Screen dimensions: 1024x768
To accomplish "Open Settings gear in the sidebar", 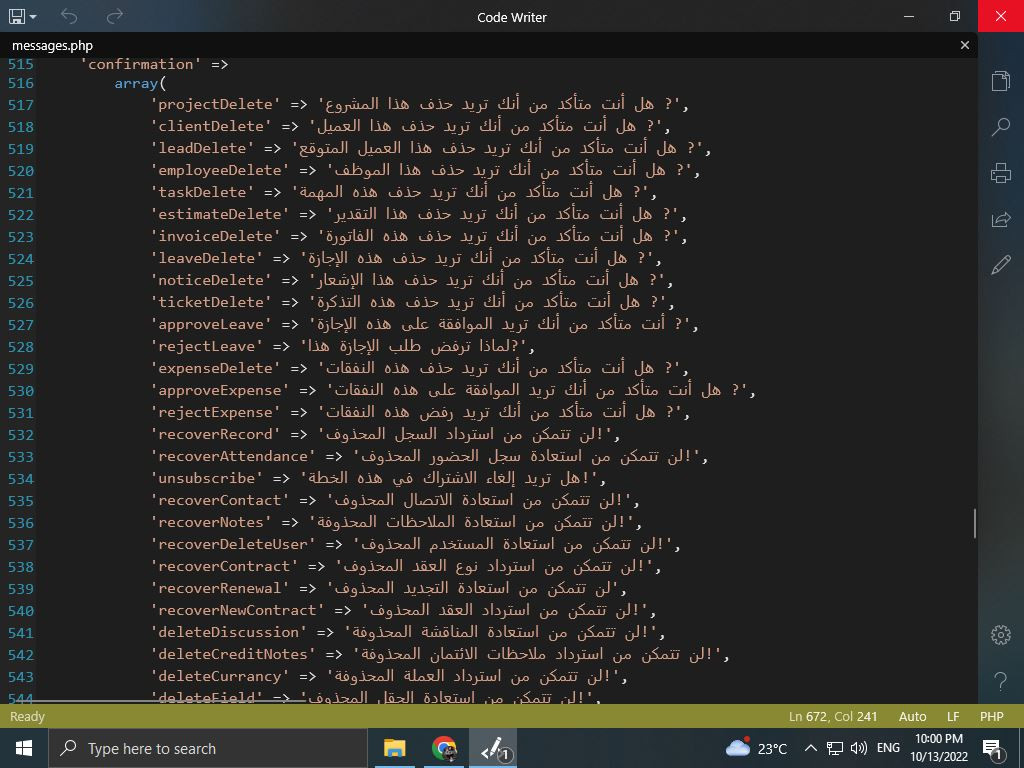I will pyautogui.click(x=1000, y=635).
